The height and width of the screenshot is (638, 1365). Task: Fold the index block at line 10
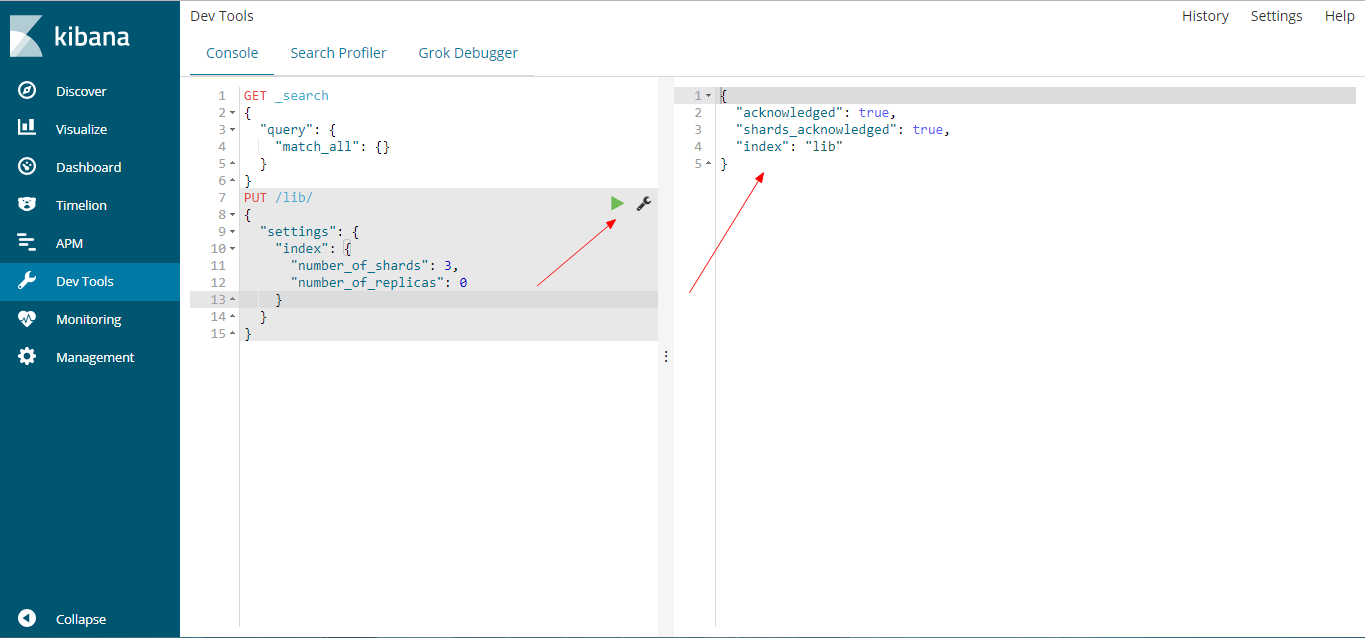pyautogui.click(x=233, y=249)
